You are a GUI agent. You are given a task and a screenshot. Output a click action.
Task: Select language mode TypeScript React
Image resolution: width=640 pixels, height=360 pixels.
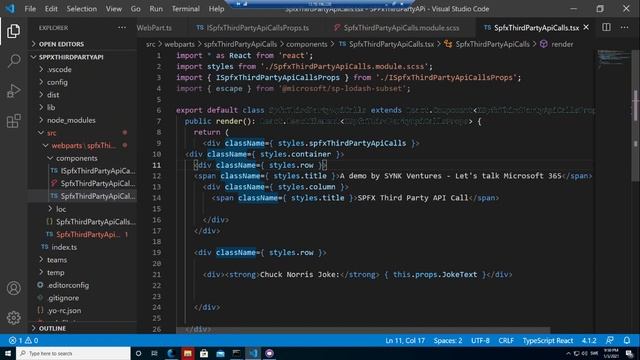point(548,340)
